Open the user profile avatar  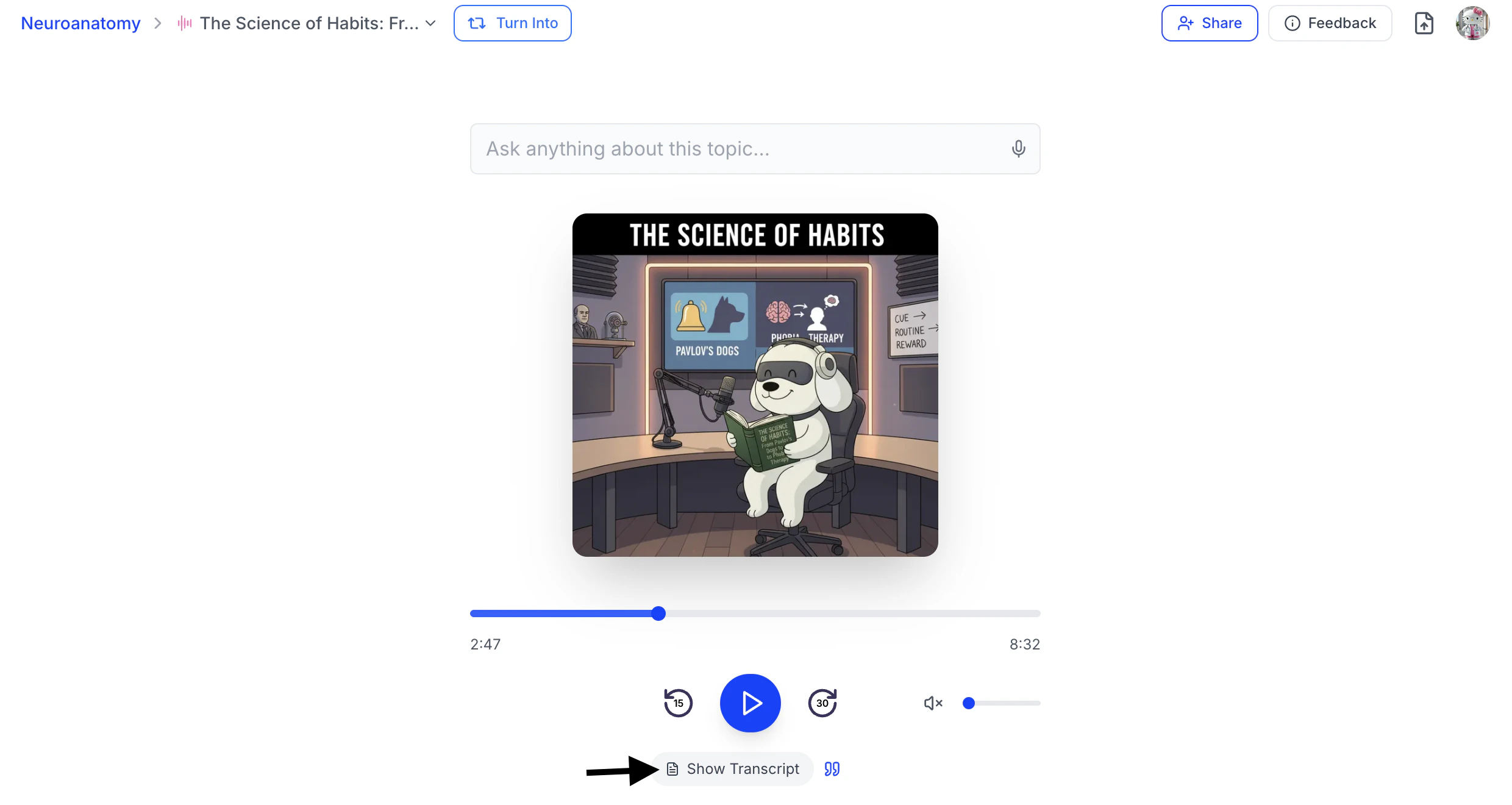[1472, 23]
